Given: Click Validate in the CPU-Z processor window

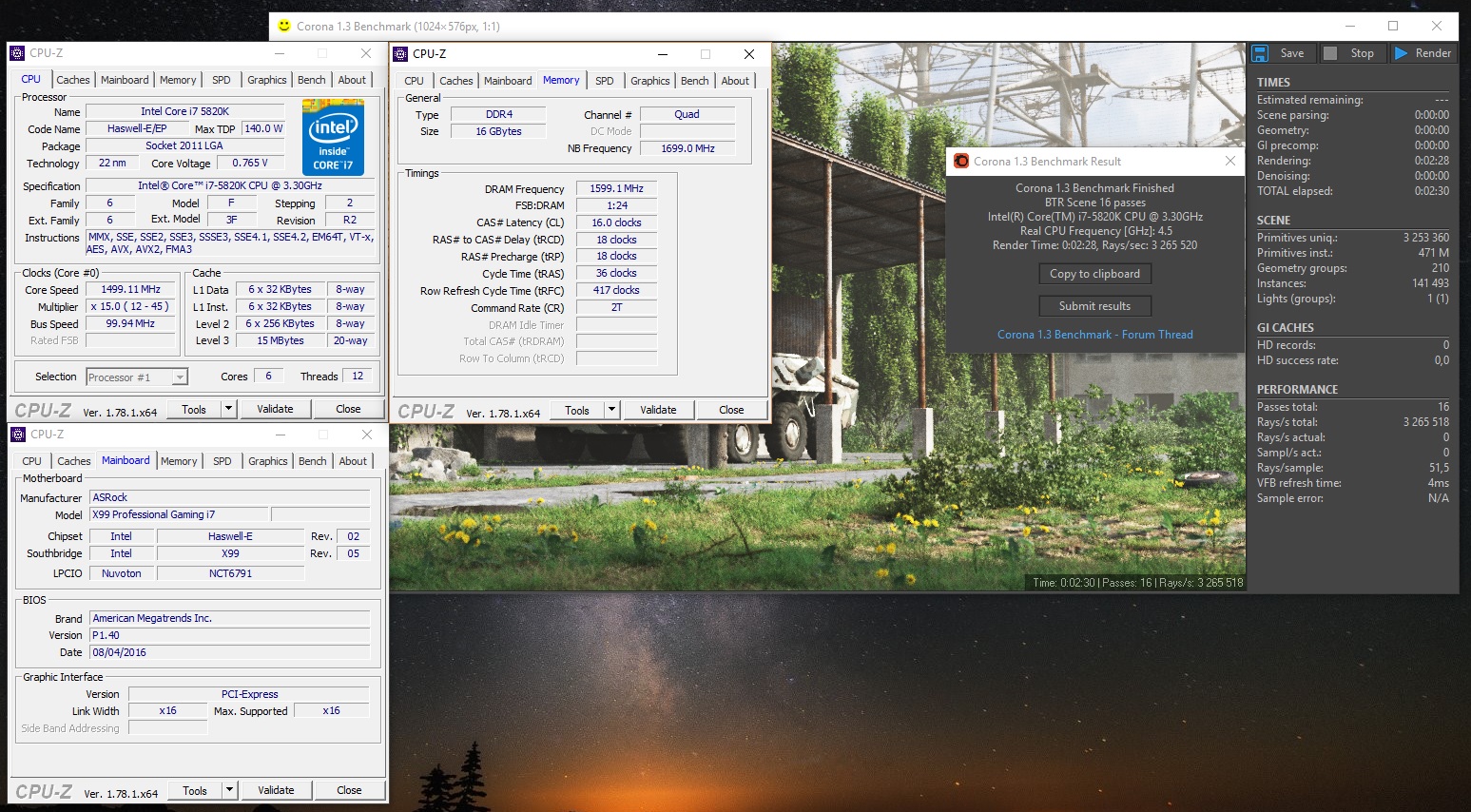Looking at the screenshot, I should [275, 409].
